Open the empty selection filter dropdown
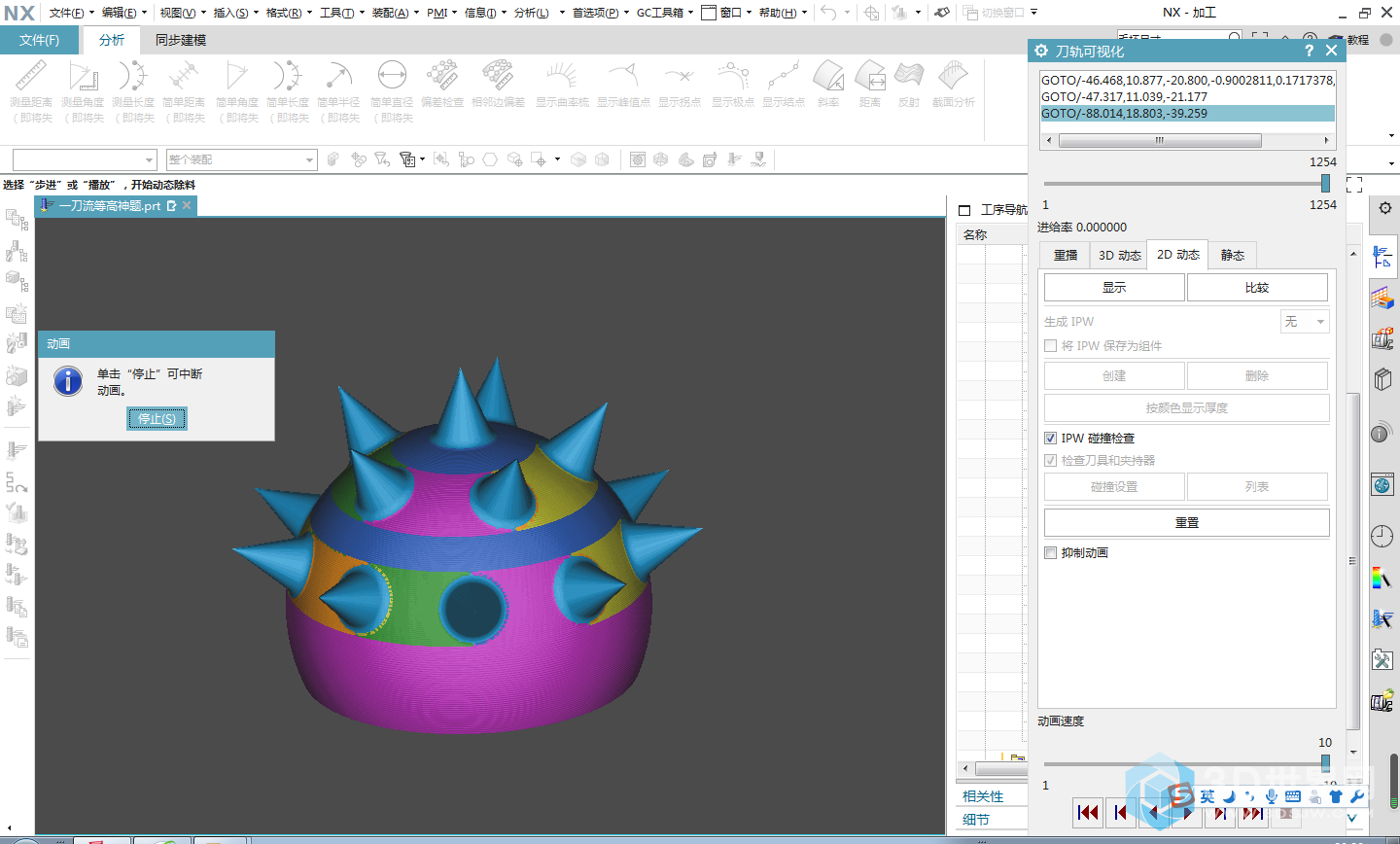The image size is (1400, 844). pyautogui.click(x=85, y=159)
